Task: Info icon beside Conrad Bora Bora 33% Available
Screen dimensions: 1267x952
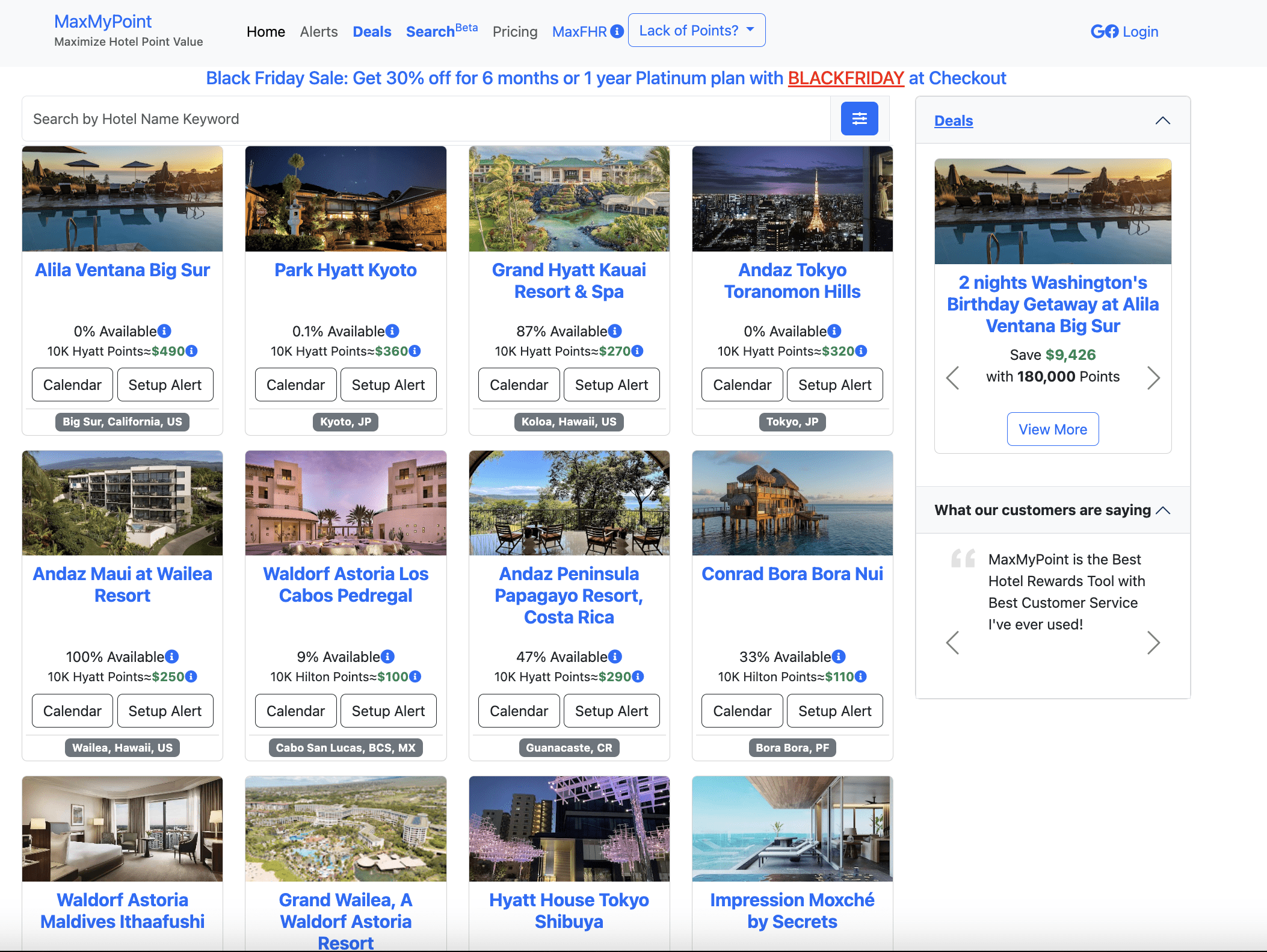Action: [x=839, y=657]
